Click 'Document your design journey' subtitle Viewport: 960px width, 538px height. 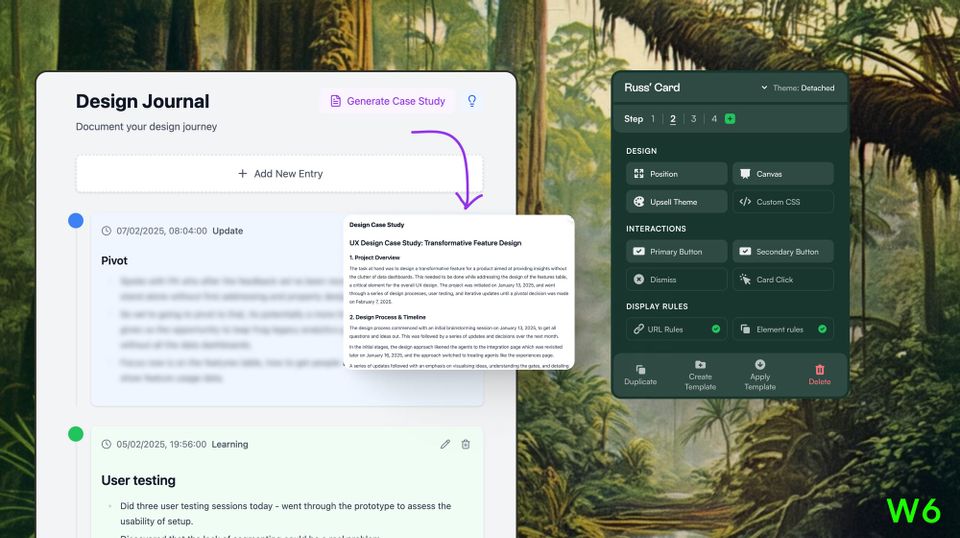click(x=146, y=127)
